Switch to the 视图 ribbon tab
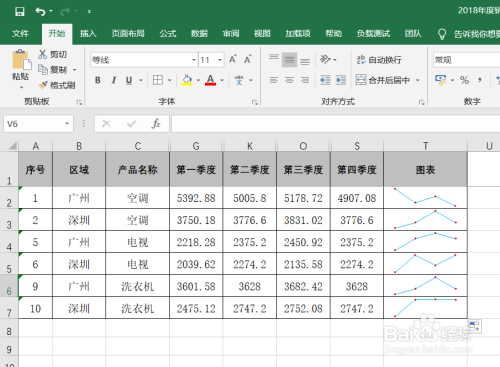Screen dimensions: 500x367 pos(262,33)
